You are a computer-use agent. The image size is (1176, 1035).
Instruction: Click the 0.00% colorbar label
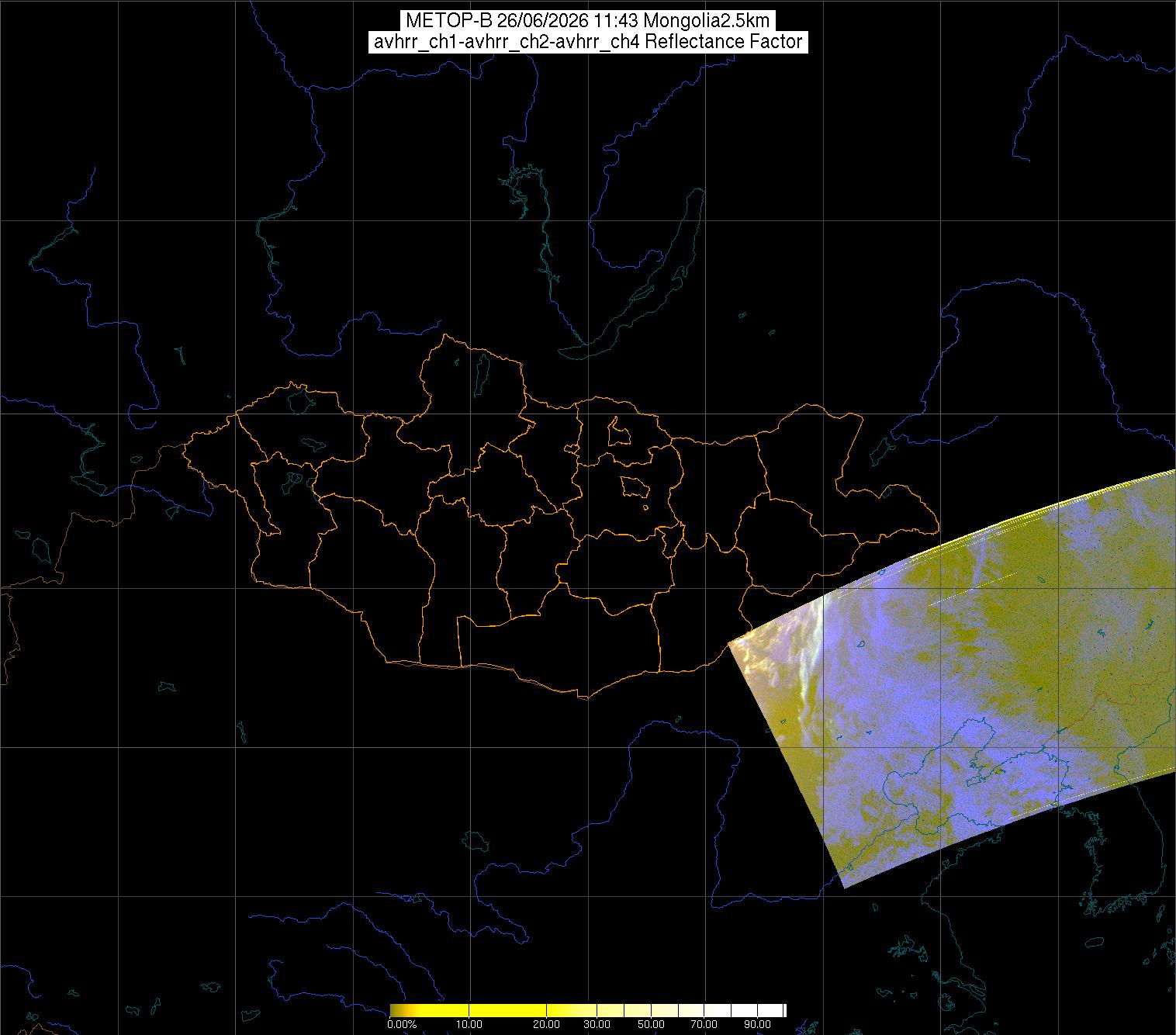tap(402, 1024)
